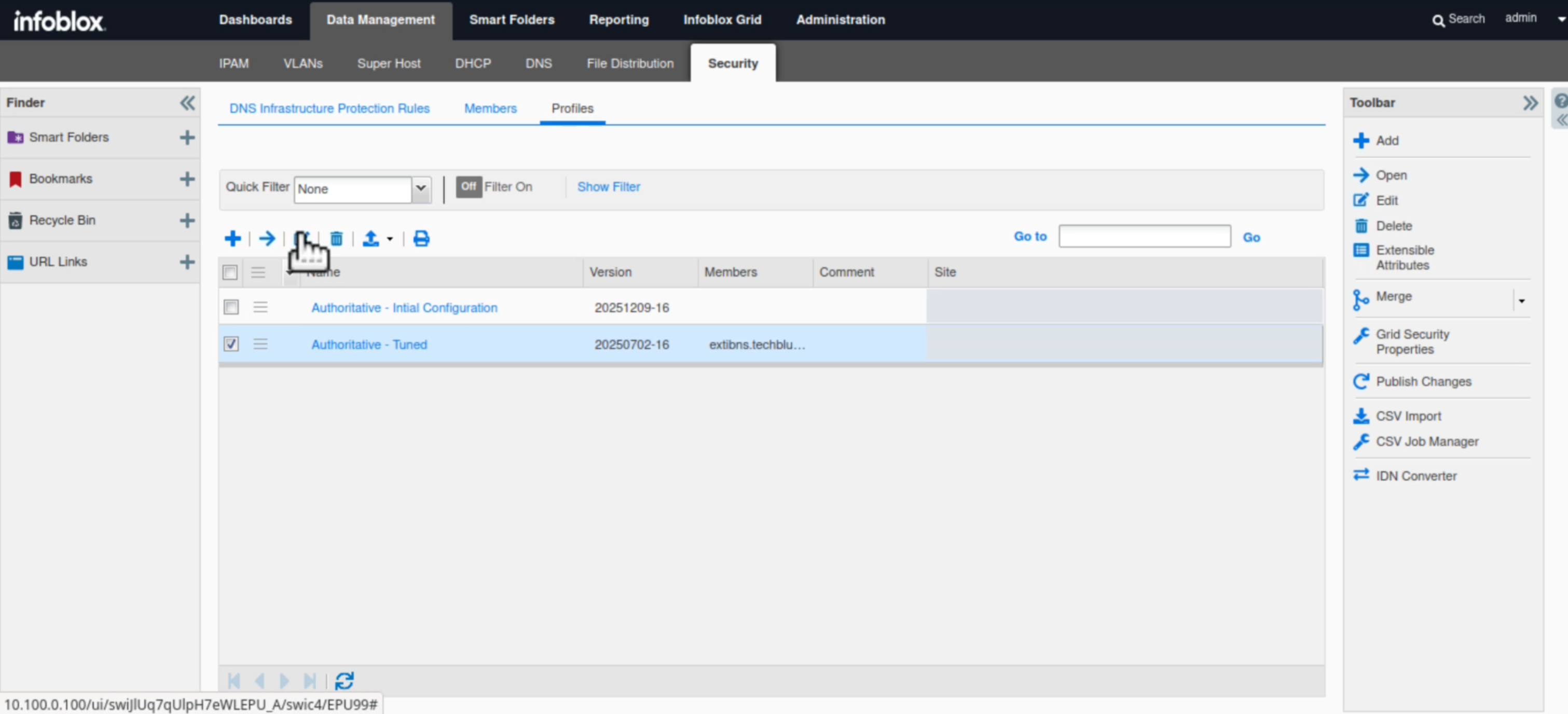Open URL Links in Finder
1568x714 pixels.
58,262
